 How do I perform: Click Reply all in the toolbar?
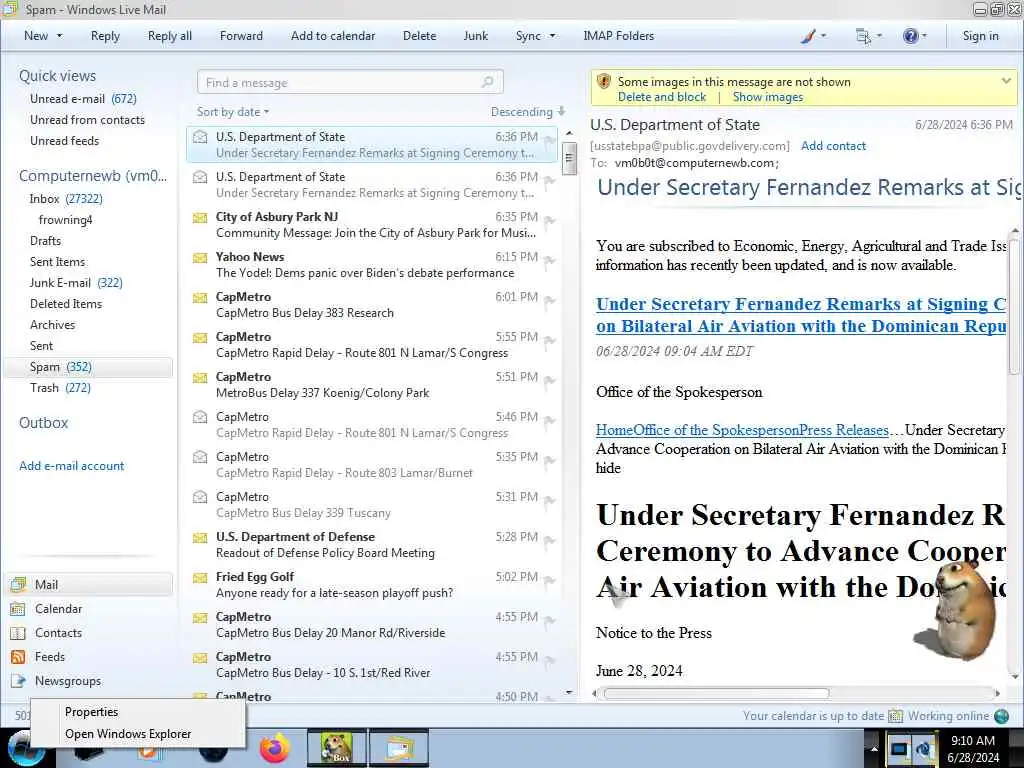[170, 36]
